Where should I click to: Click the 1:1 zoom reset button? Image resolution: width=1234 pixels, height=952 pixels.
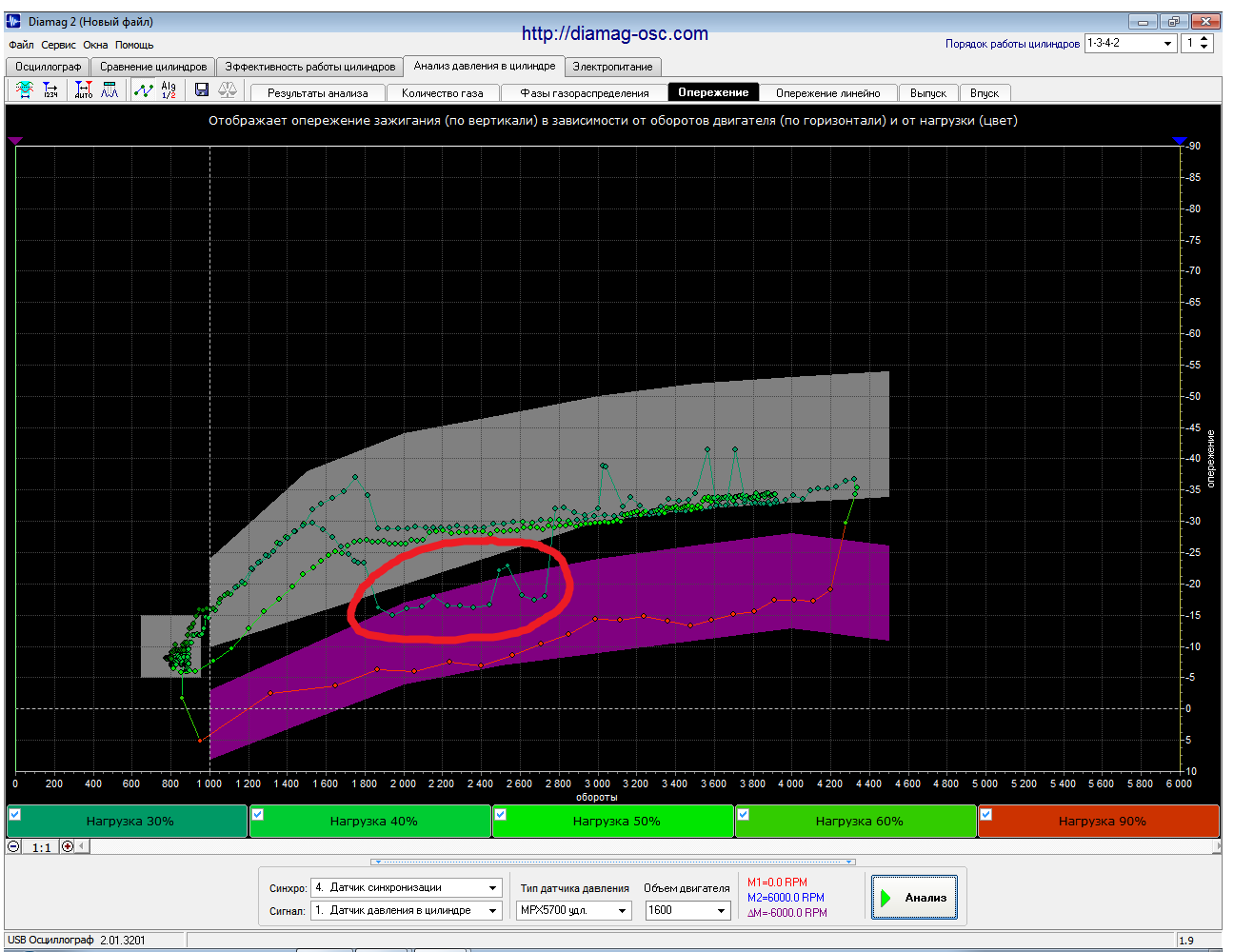tap(41, 846)
